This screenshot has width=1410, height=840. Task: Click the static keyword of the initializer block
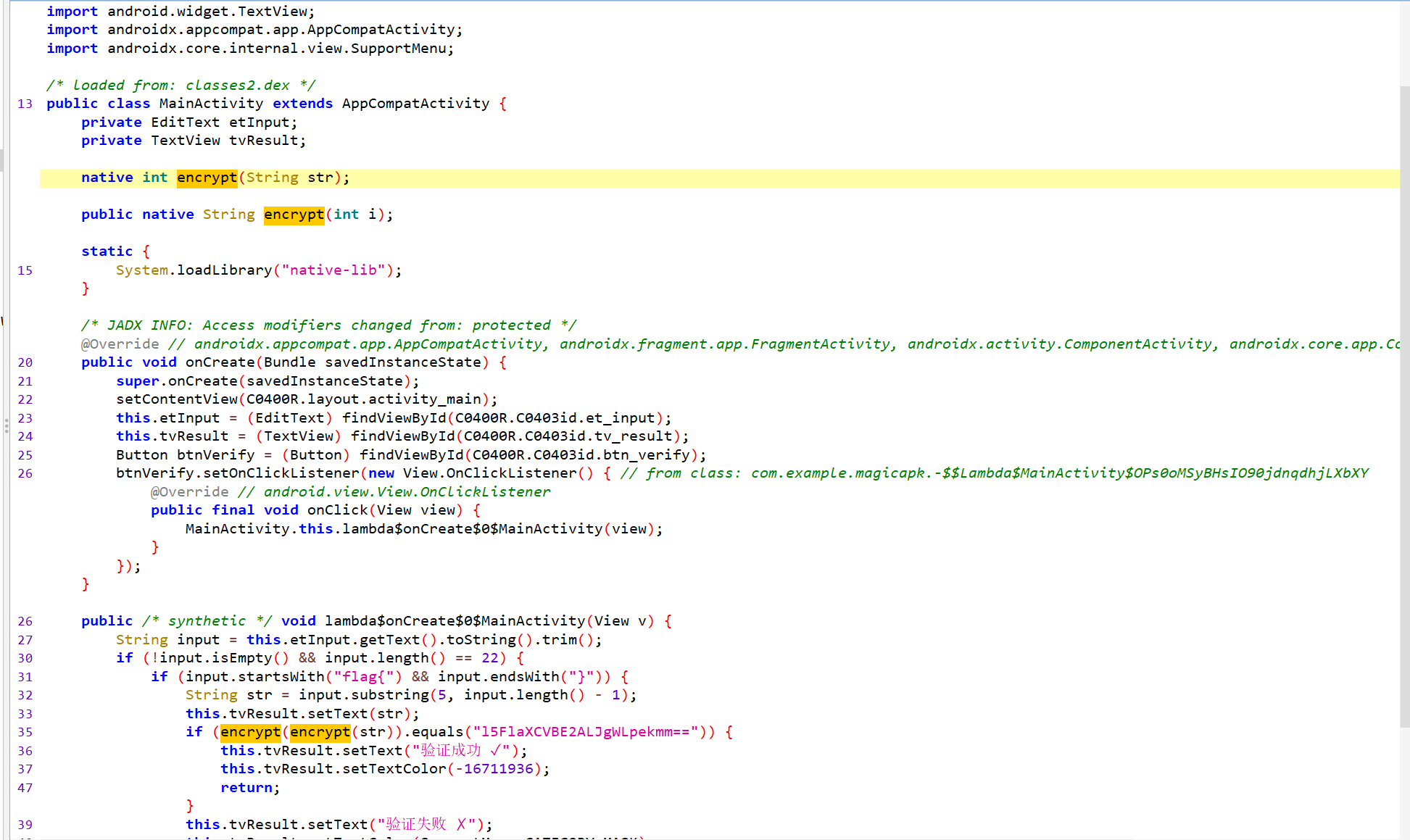(107, 251)
